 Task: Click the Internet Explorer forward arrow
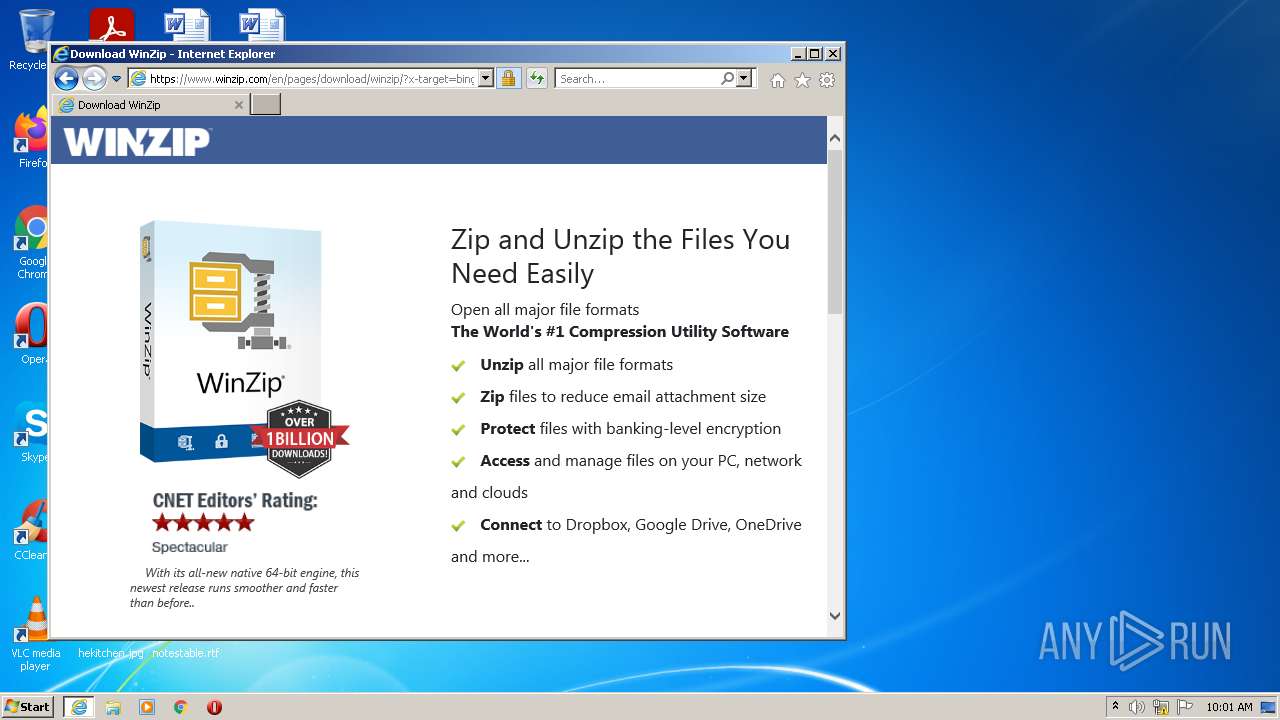(x=94, y=78)
